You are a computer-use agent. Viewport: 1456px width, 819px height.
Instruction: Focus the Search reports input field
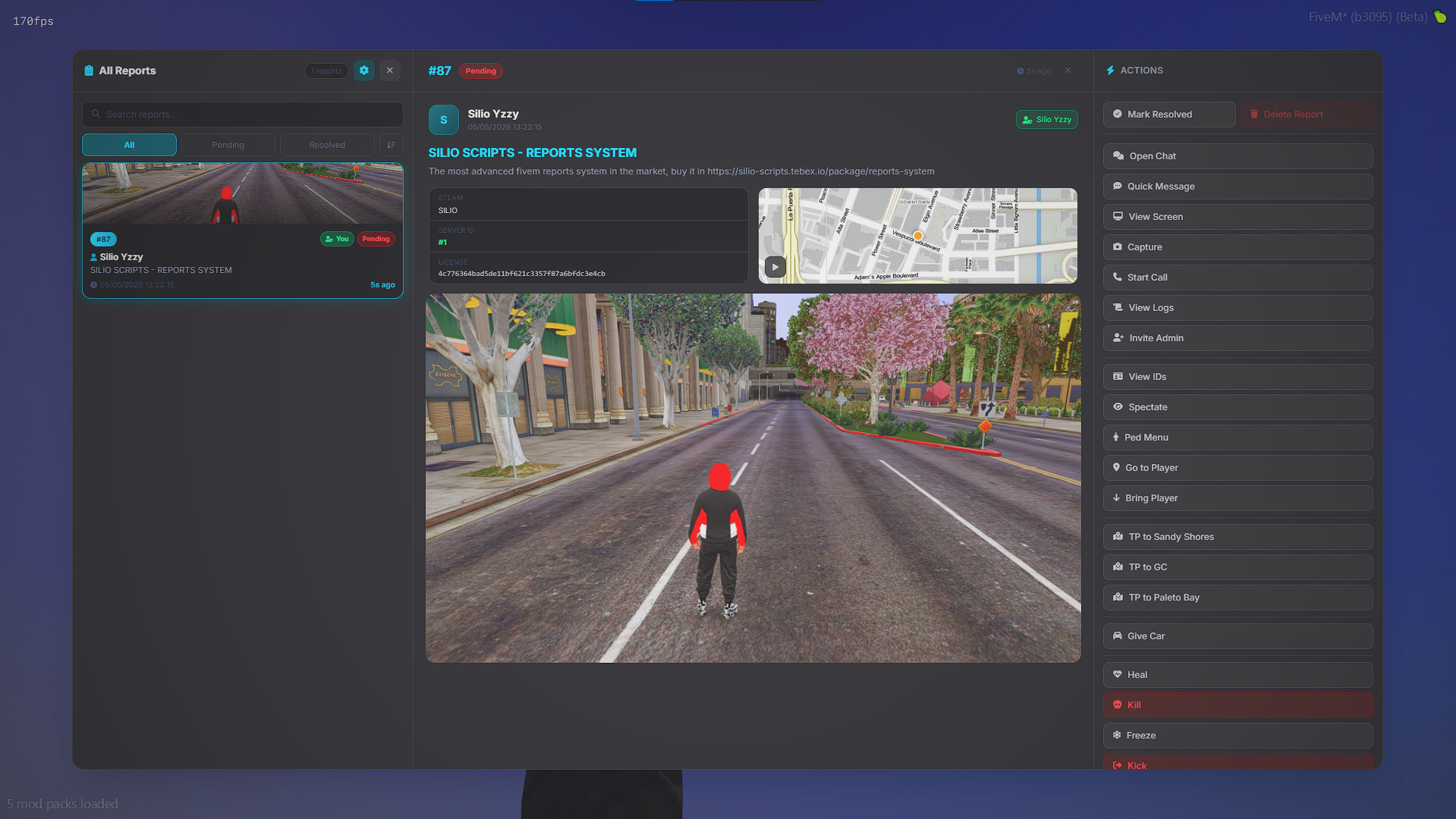pos(243,115)
